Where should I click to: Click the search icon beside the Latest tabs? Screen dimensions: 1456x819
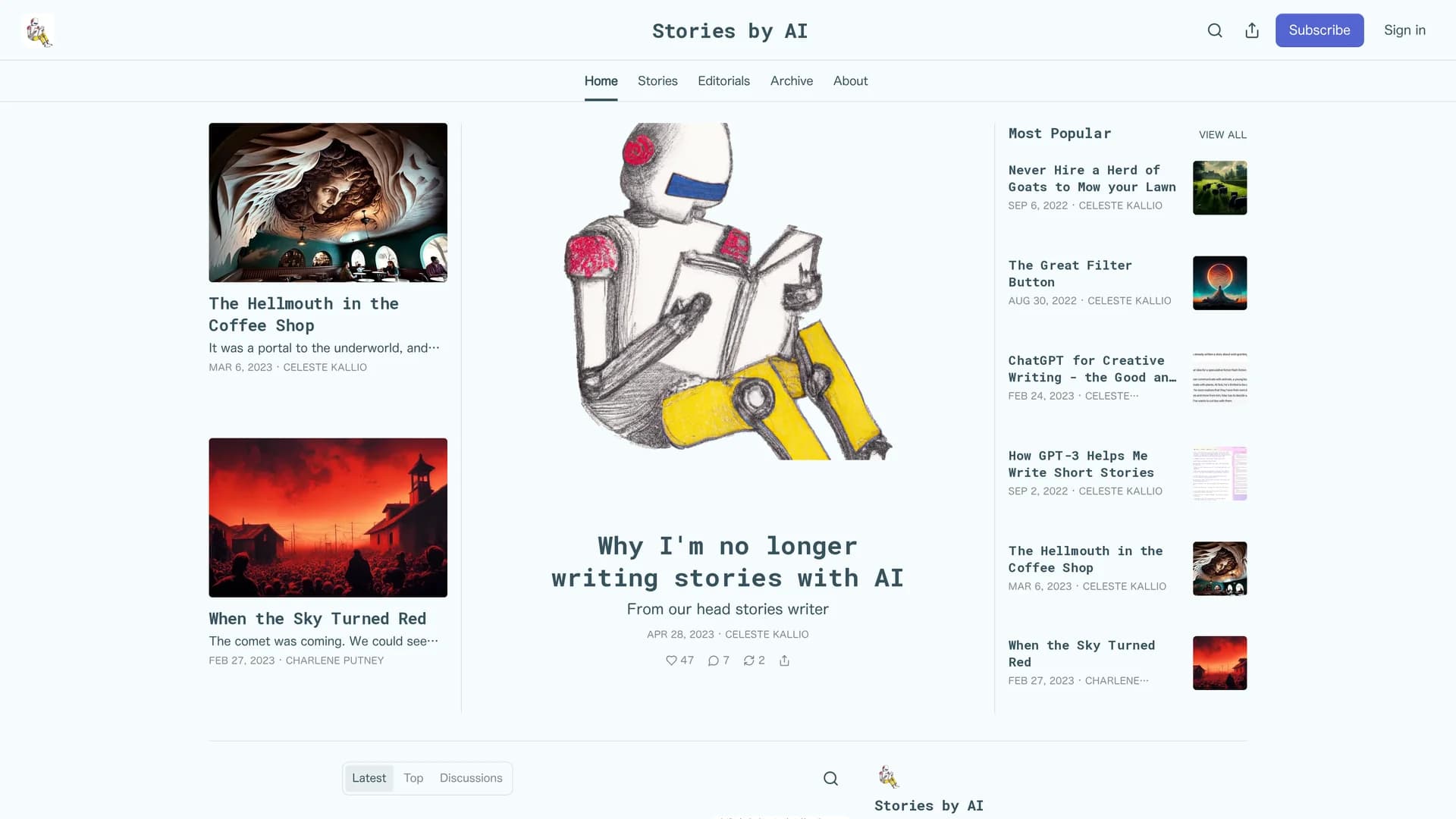coord(830,778)
